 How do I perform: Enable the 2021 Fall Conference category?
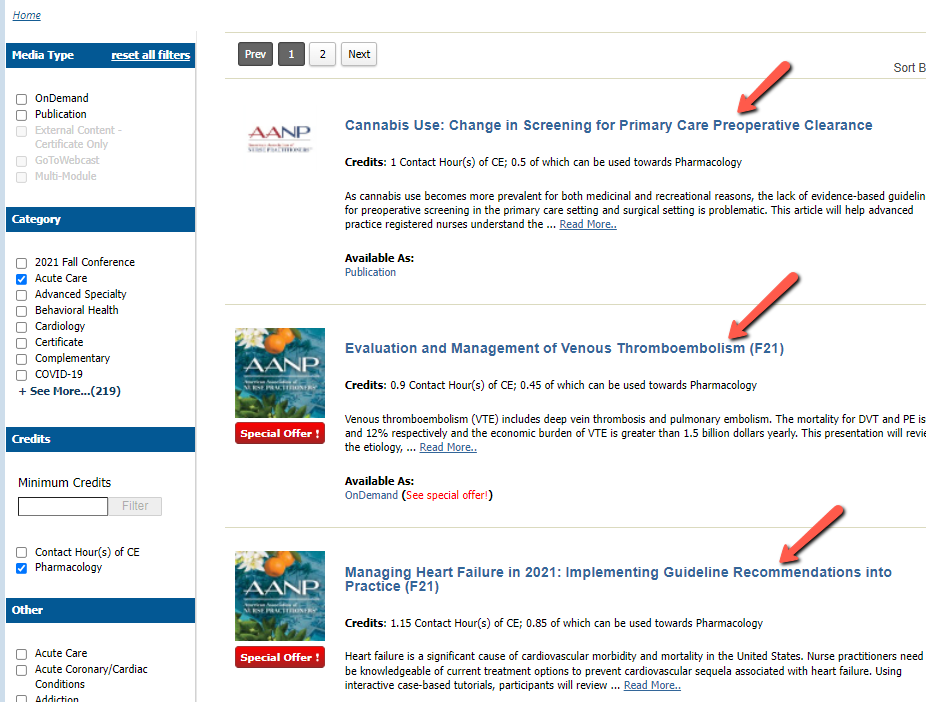pyautogui.click(x=21, y=263)
